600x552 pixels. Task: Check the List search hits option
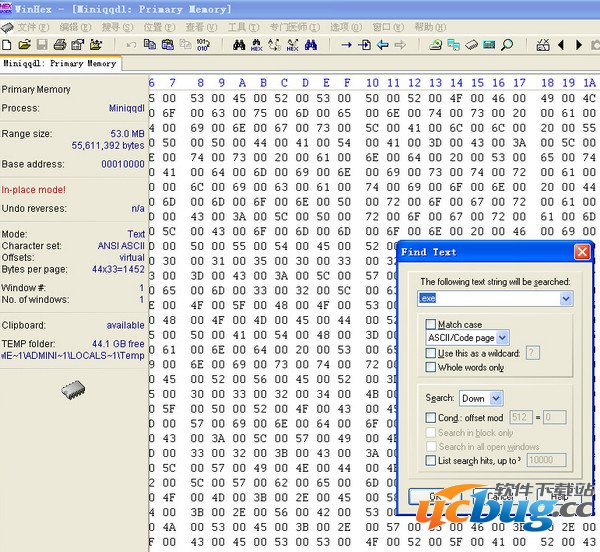[x=431, y=460]
